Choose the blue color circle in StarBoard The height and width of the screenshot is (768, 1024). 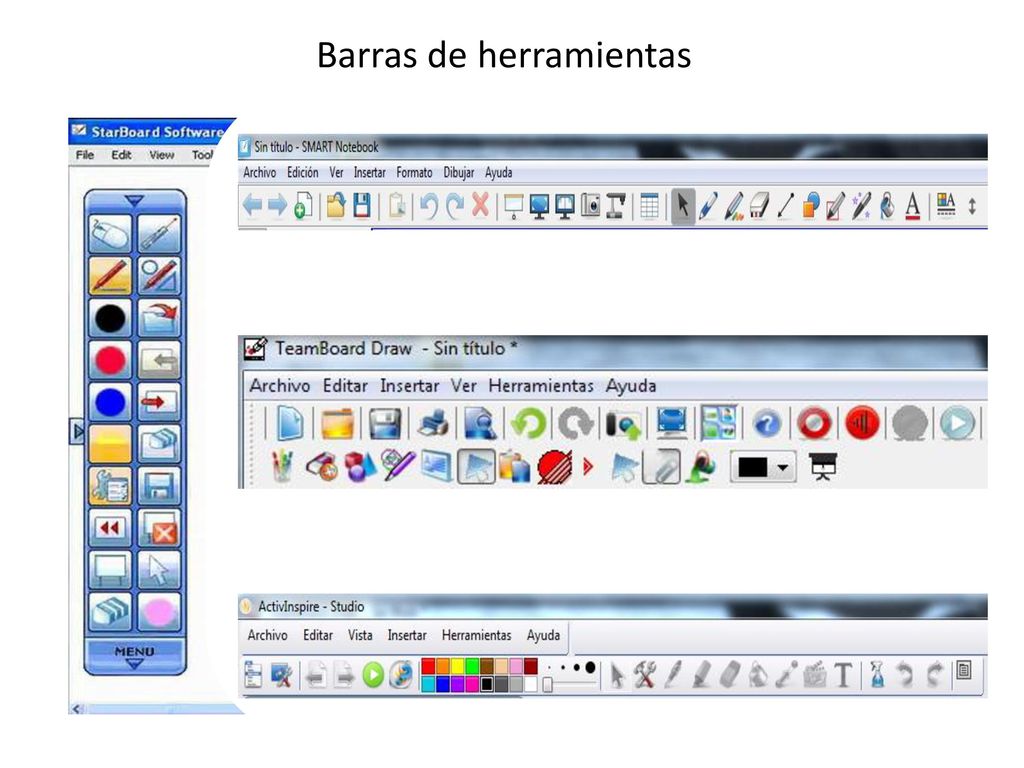[110, 402]
